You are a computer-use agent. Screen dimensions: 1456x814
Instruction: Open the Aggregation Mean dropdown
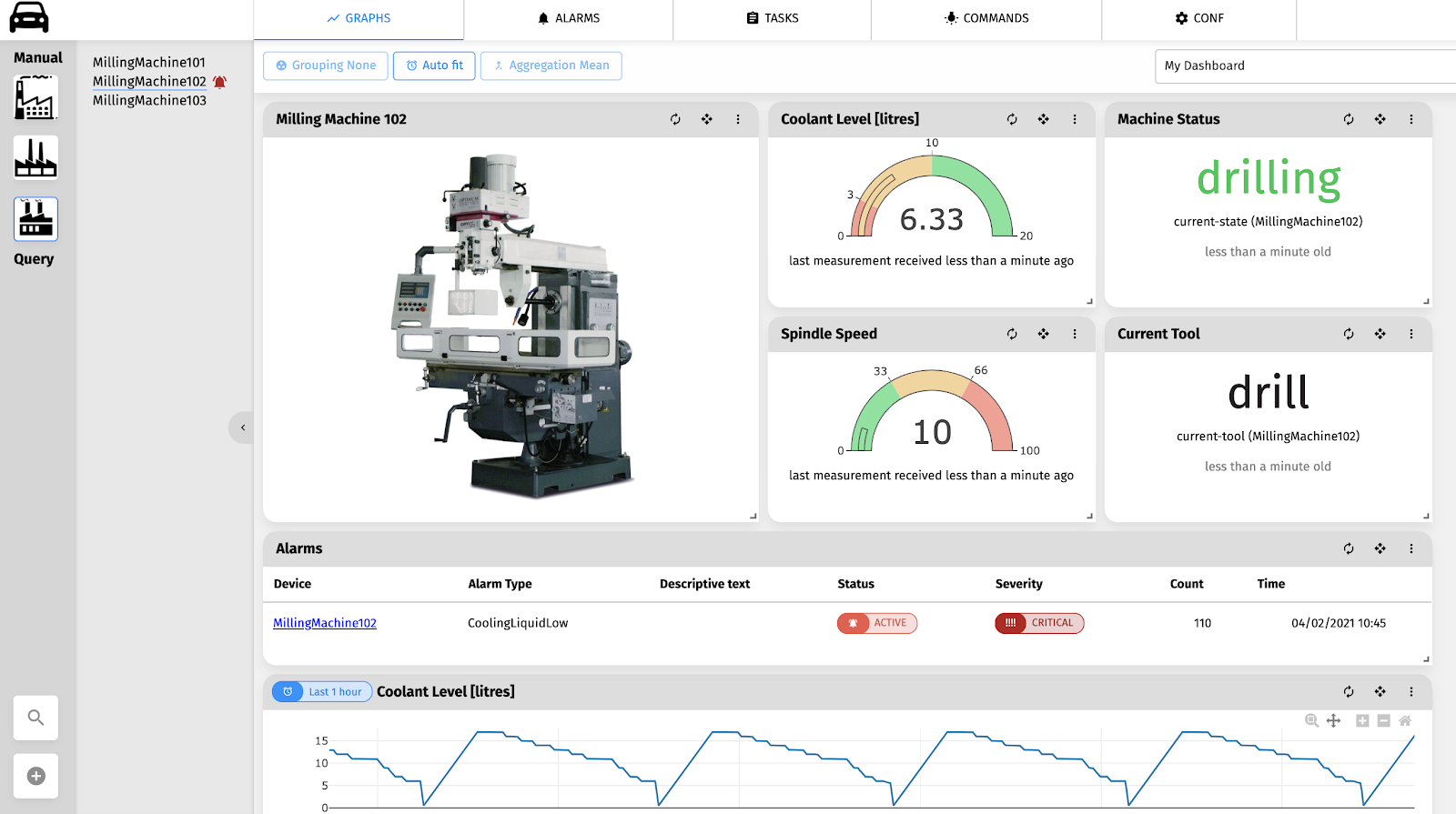pyautogui.click(x=551, y=65)
